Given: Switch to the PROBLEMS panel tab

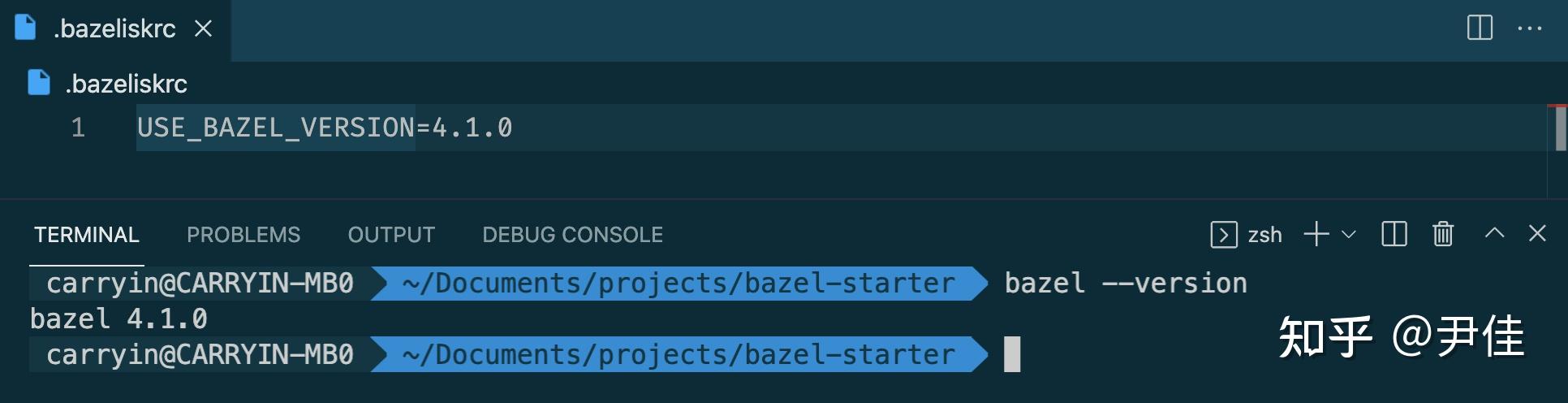Looking at the screenshot, I should pyautogui.click(x=243, y=235).
